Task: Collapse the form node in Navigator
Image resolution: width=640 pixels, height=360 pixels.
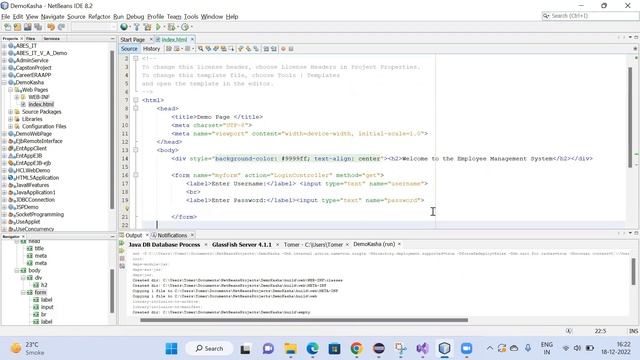Action: click(23, 293)
